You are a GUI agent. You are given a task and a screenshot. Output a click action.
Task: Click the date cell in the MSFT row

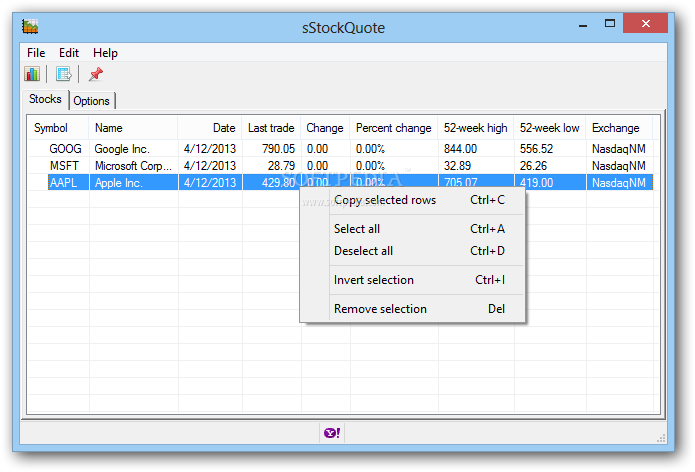pos(210,166)
